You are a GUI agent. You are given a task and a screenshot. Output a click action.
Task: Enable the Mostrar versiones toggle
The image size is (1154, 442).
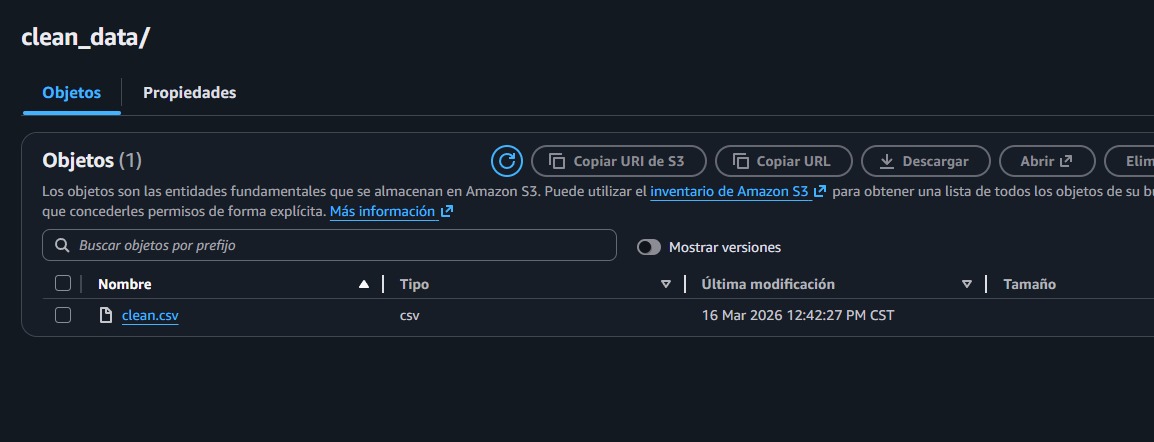(649, 247)
